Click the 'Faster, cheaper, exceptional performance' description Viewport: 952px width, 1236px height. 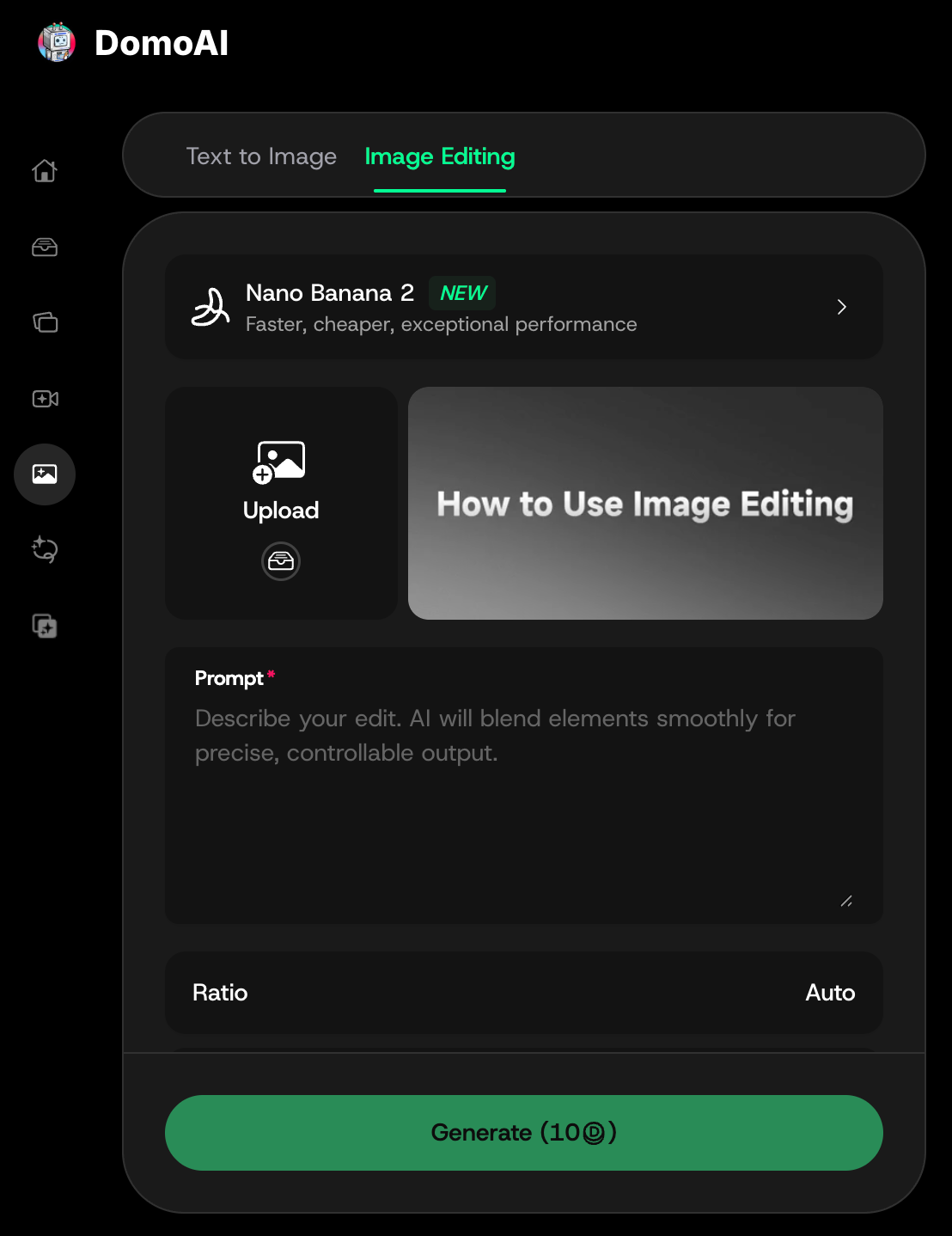(x=442, y=324)
